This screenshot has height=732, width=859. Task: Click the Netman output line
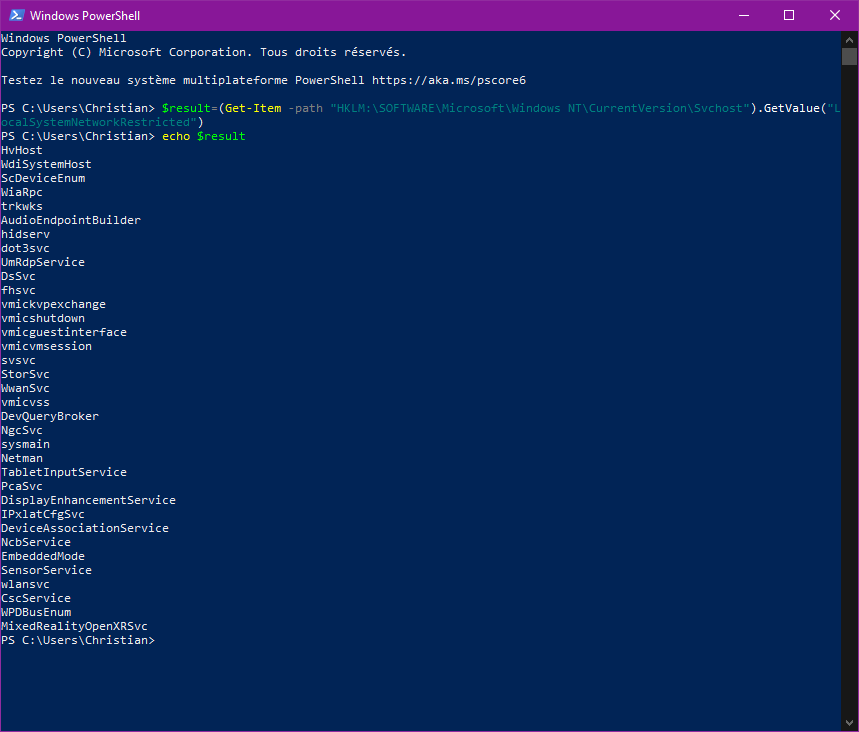pos(21,458)
